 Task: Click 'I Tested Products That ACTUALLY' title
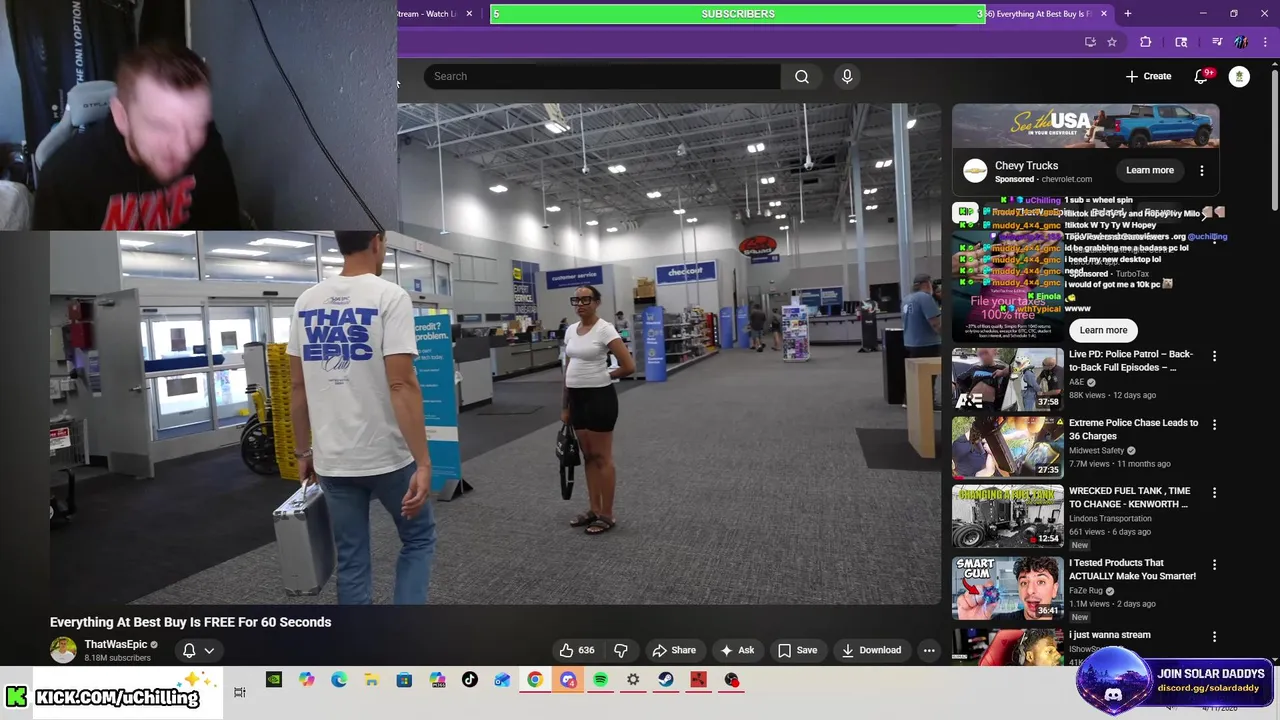tap(1132, 569)
